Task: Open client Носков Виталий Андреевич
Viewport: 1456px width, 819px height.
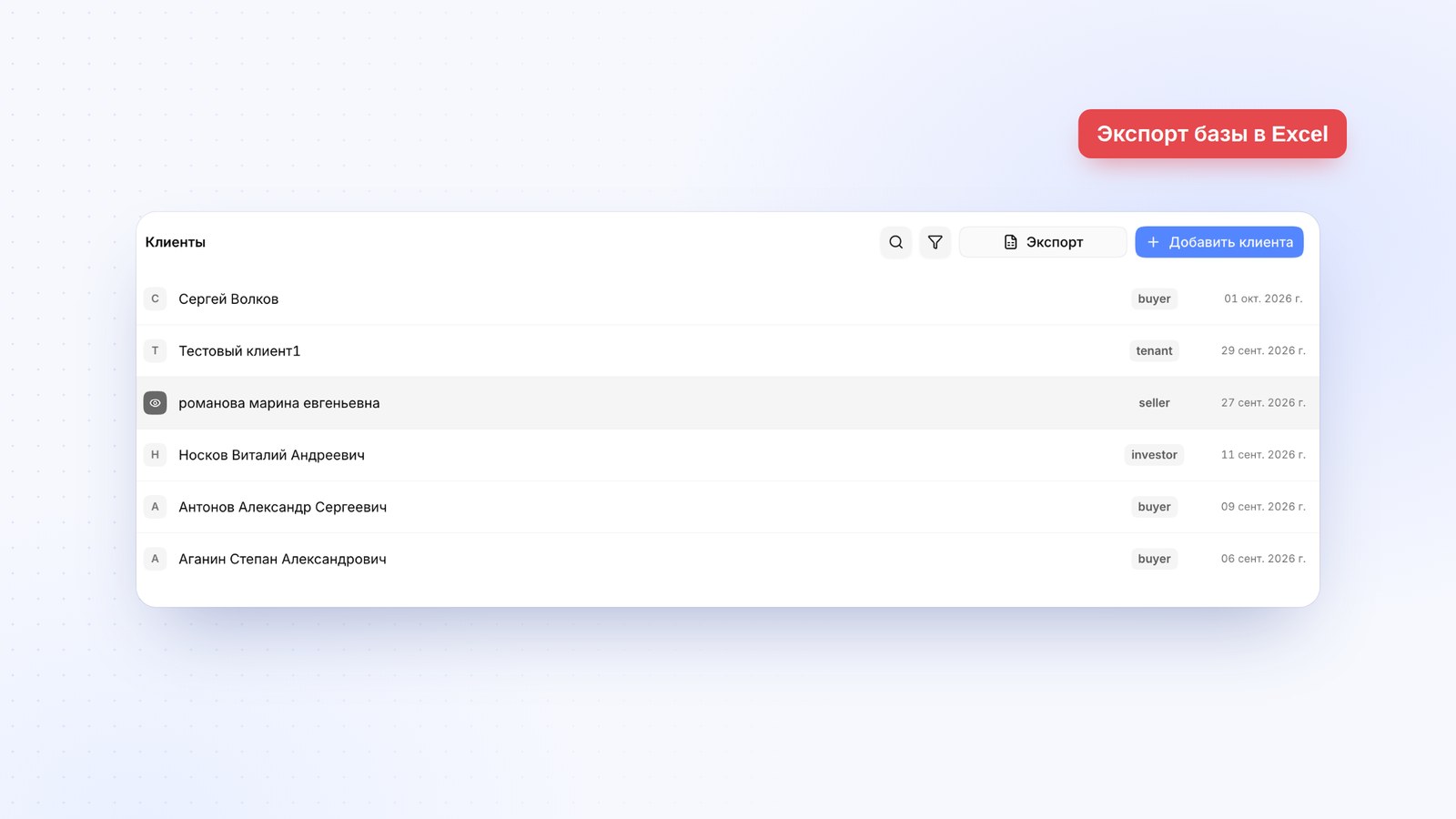Action: click(x=271, y=455)
